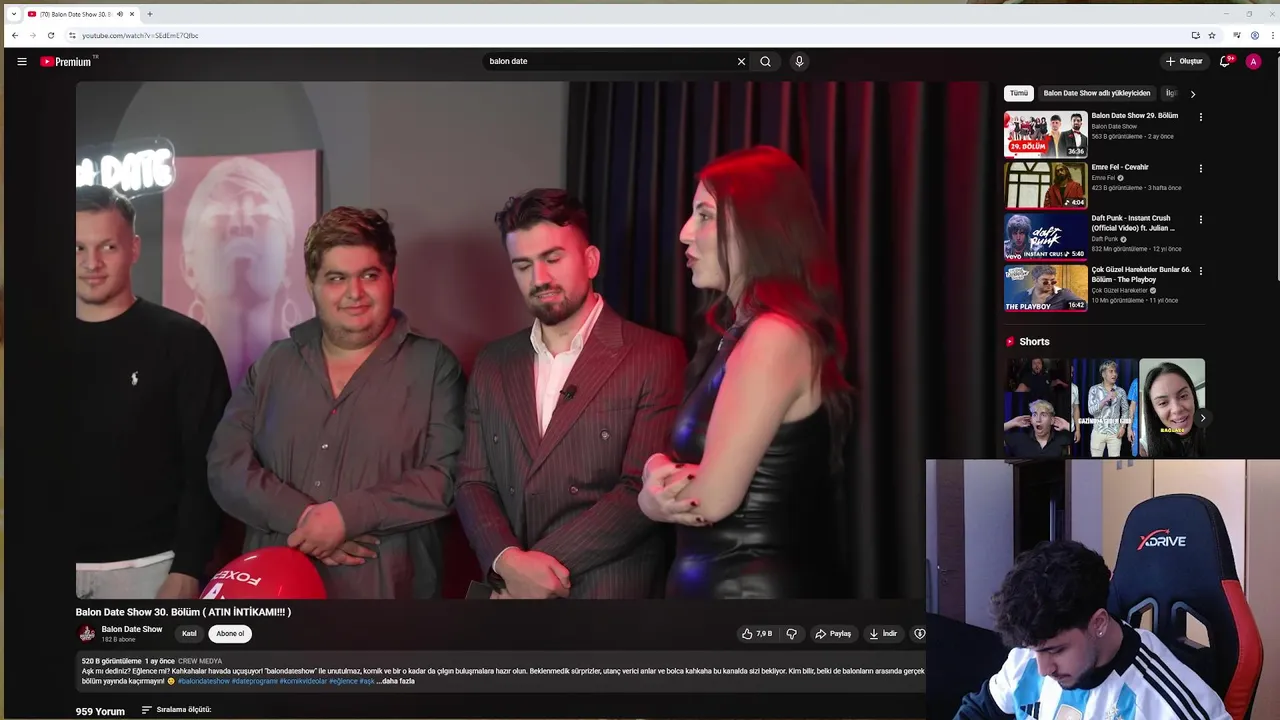The height and width of the screenshot is (720, 1280).
Task: Join the channel with Katıl
Action: 189,634
